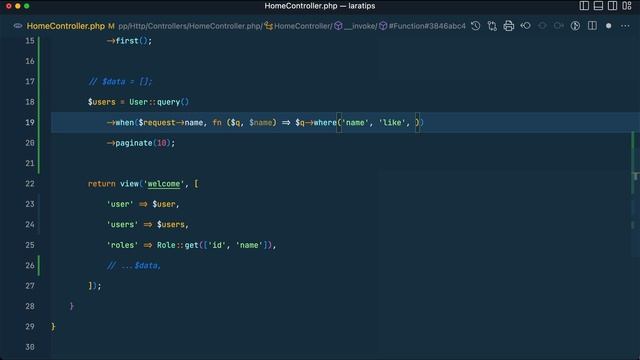640x360 pixels.
Task: Toggle primary sidebar layout icon
Action: point(584,6)
